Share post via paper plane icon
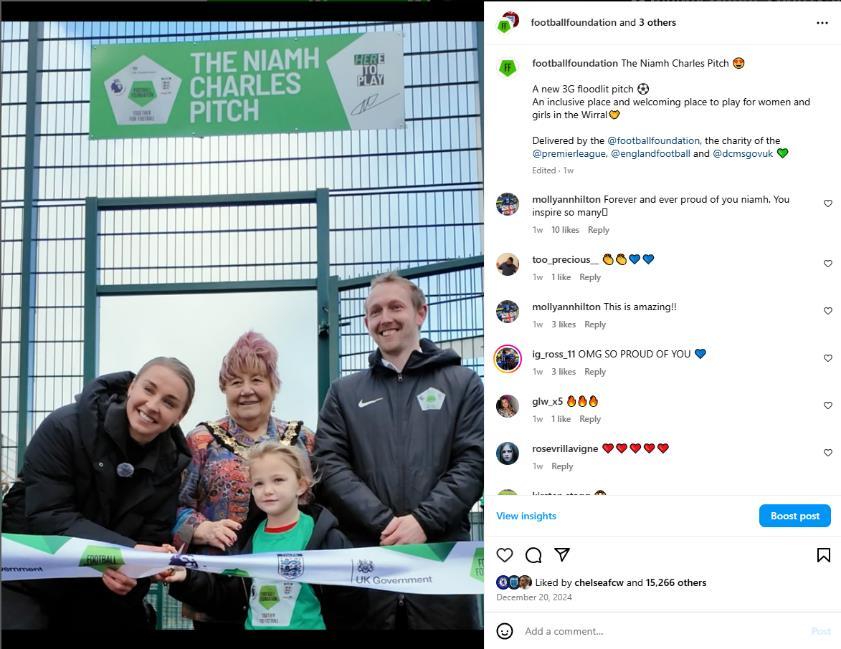The height and width of the screenshot is (649, 841). [x=562, y=554]
